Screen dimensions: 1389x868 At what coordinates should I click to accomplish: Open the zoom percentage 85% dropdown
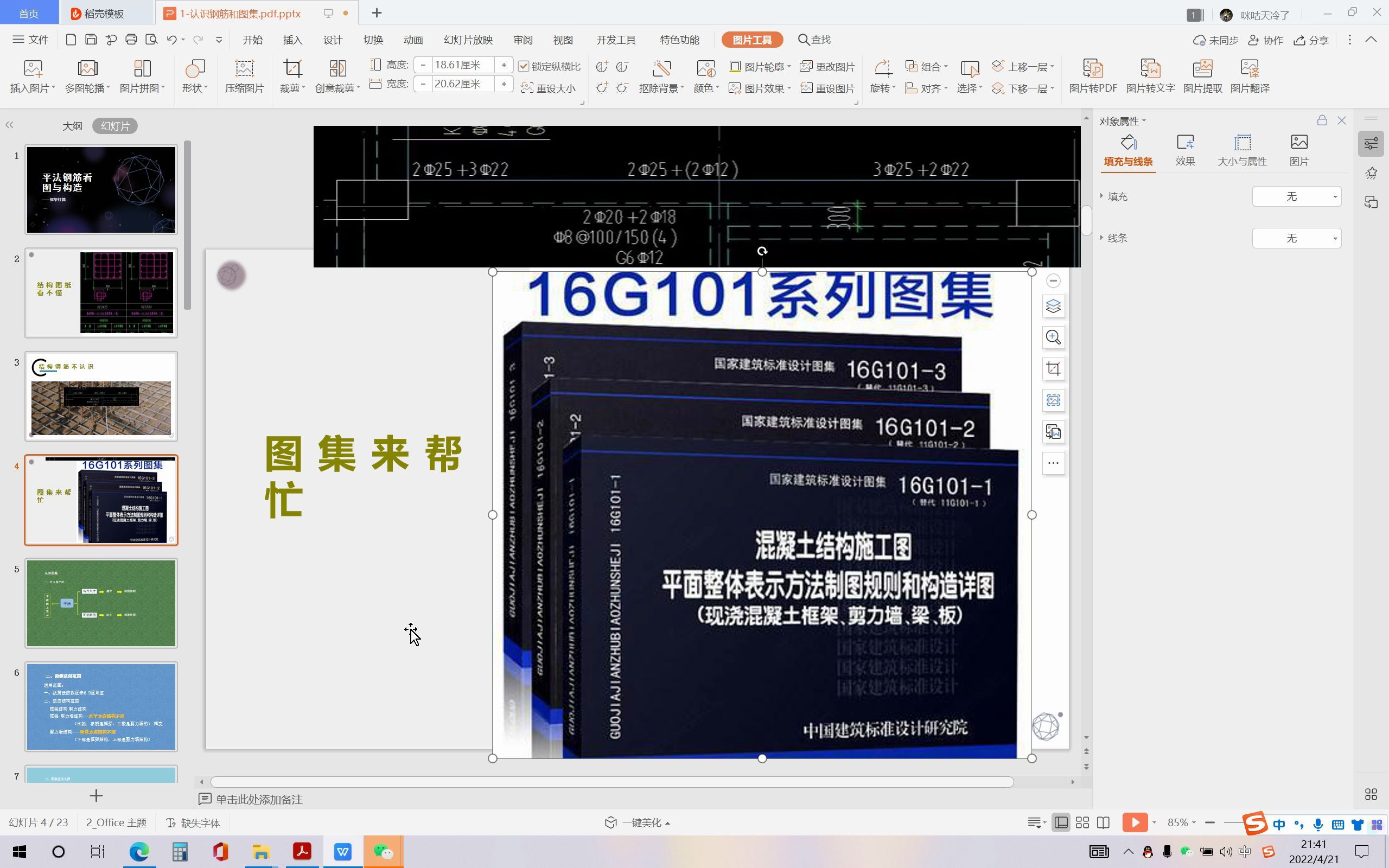(x=1181, y=822)
